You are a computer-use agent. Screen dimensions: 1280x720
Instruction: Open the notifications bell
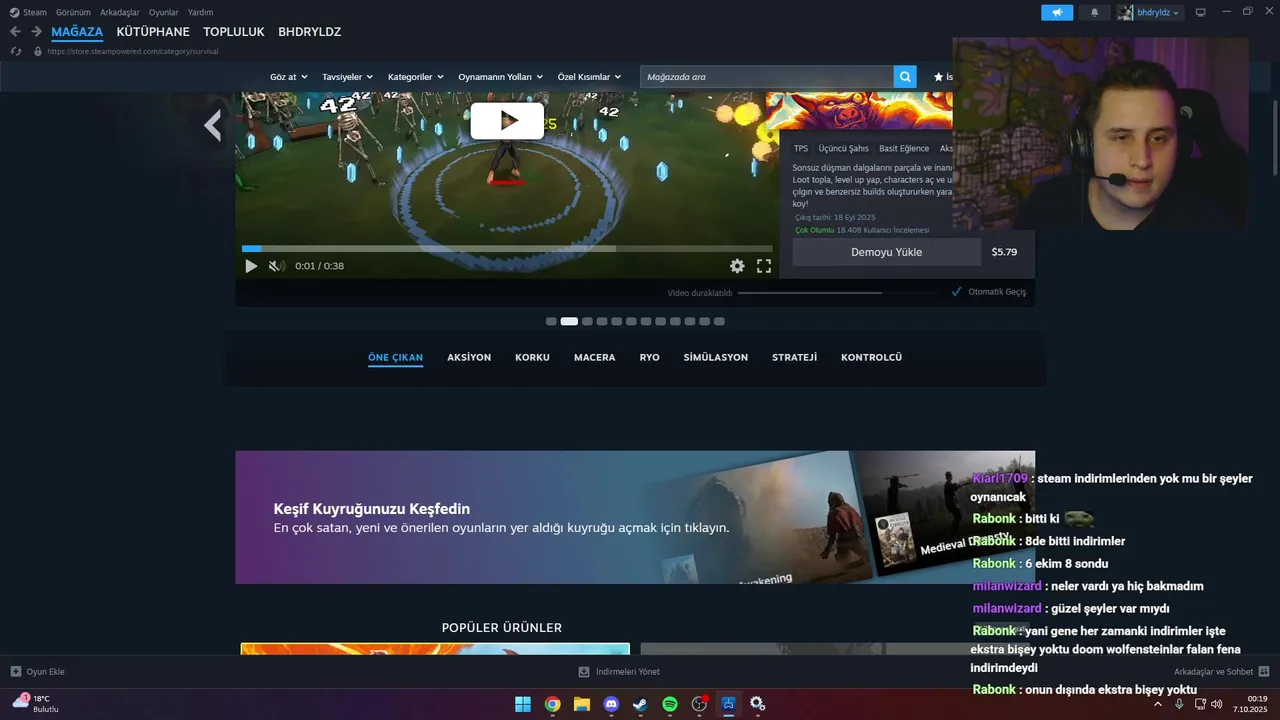click(1094, 12)
